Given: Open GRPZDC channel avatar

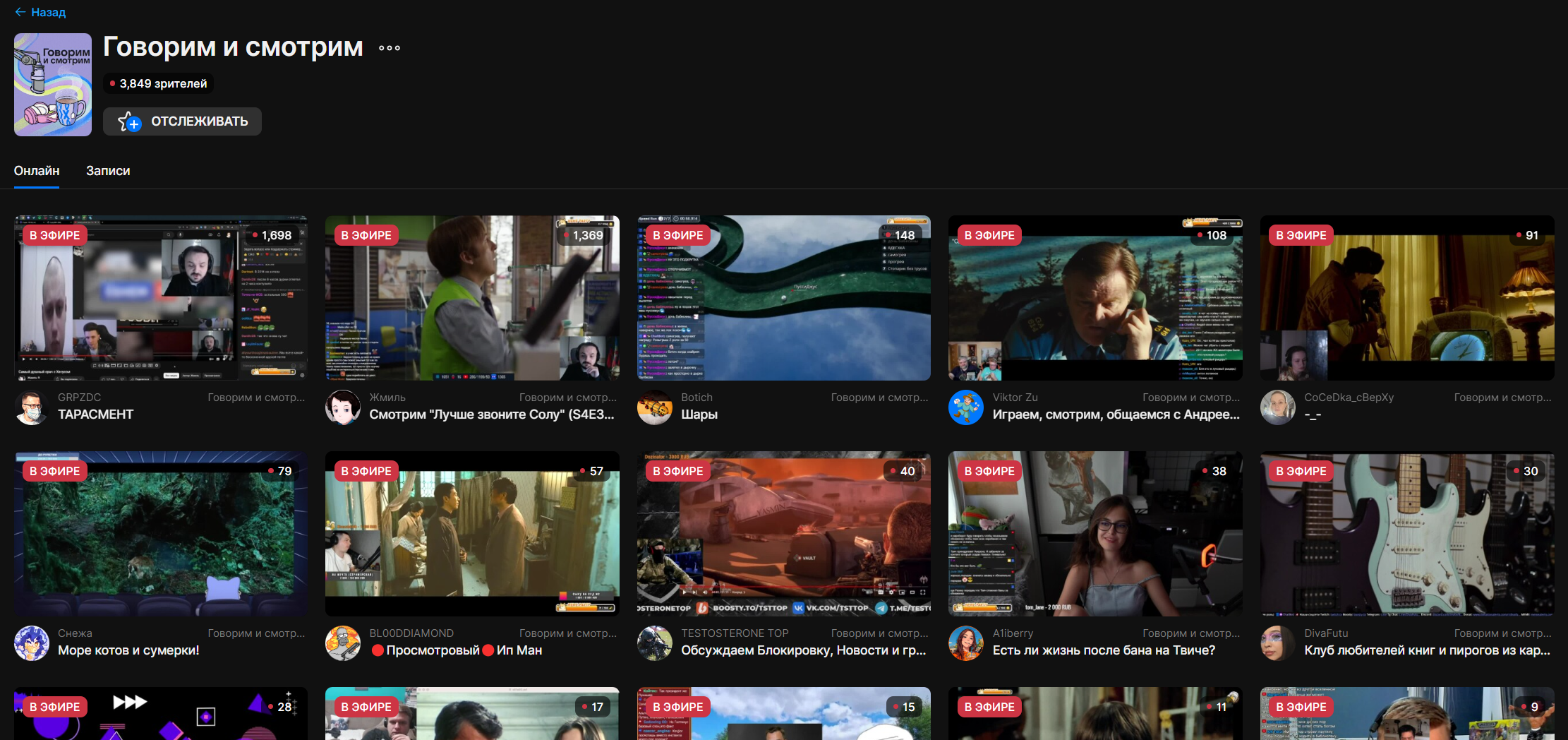Looking at the screenshot, I should (x=32, y=407).
